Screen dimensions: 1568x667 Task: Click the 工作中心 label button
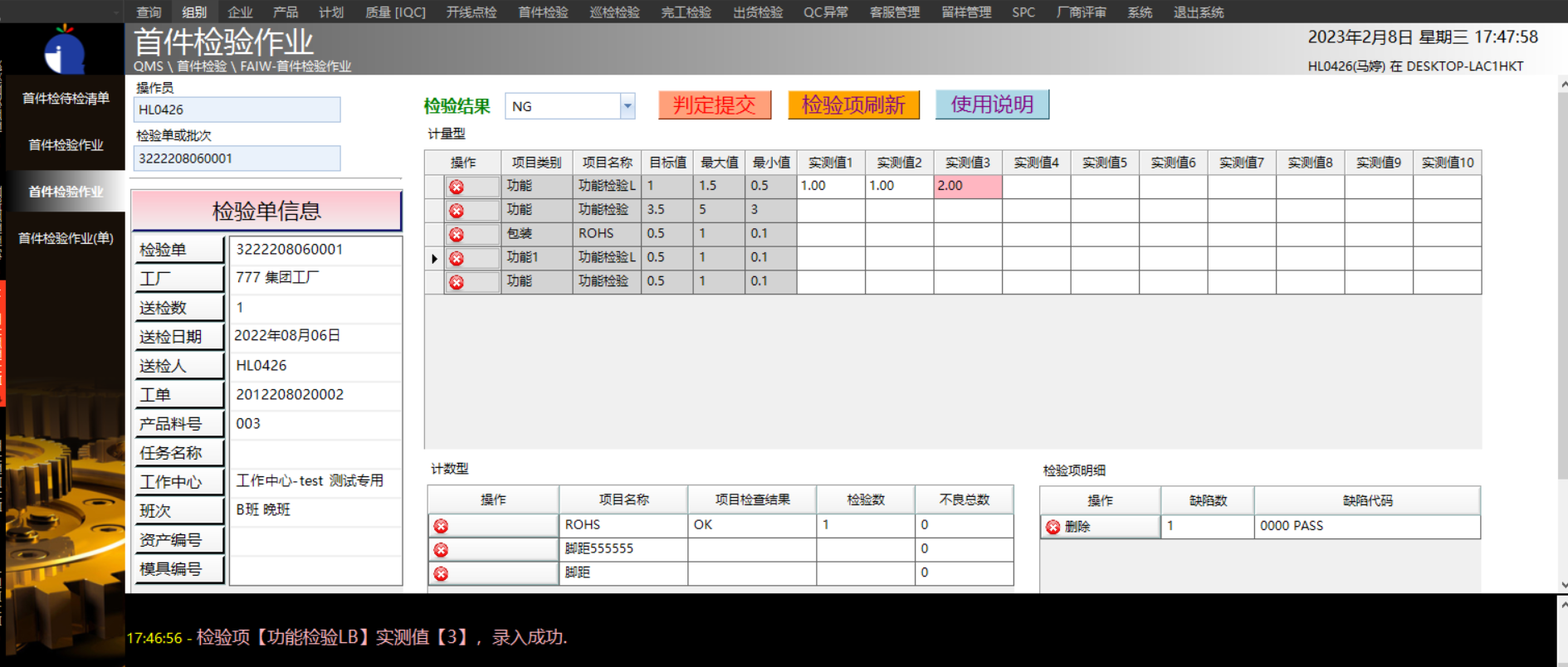click(178, 482)
